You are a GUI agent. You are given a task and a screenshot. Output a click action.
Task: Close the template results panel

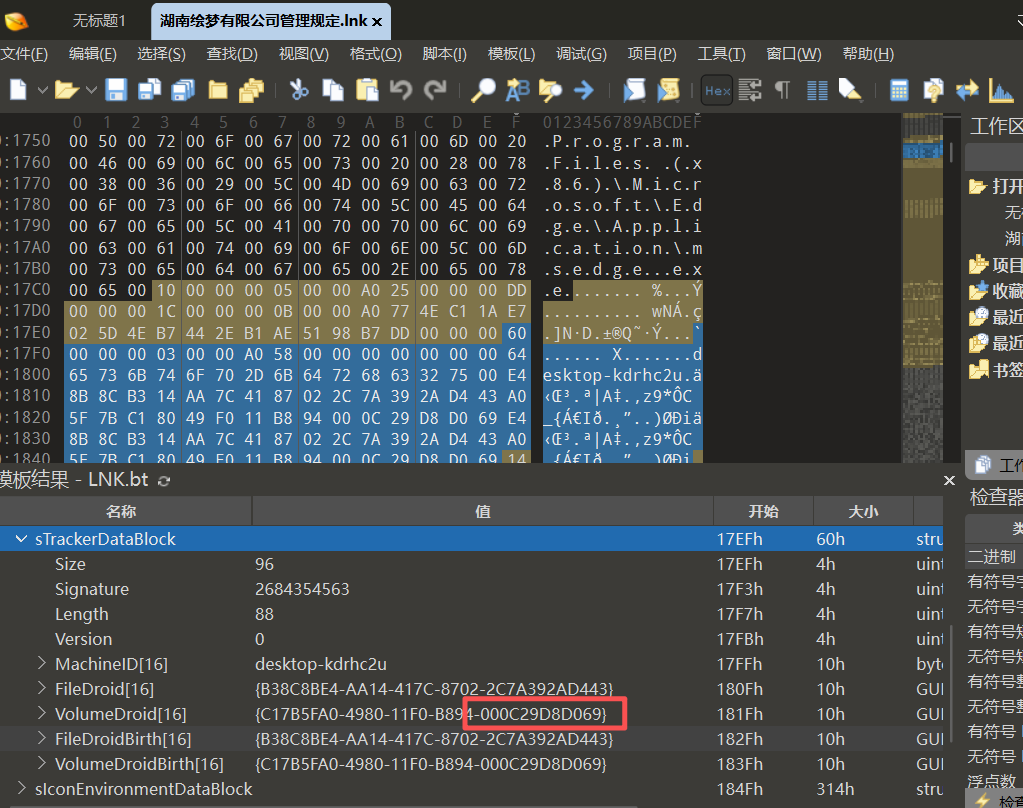949,481
